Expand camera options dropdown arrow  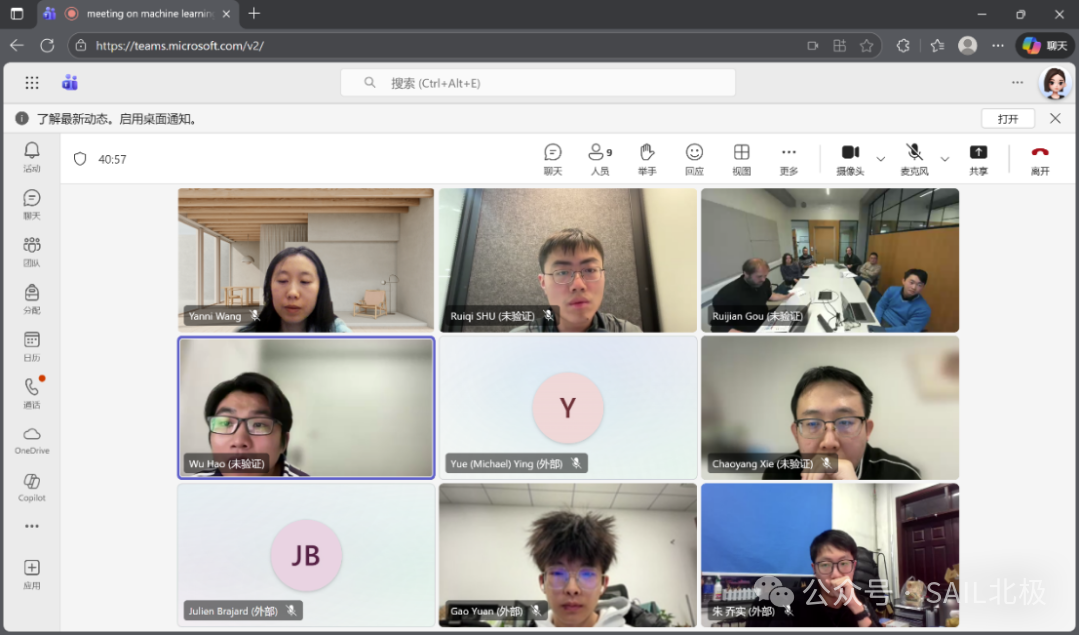point(880,159)
